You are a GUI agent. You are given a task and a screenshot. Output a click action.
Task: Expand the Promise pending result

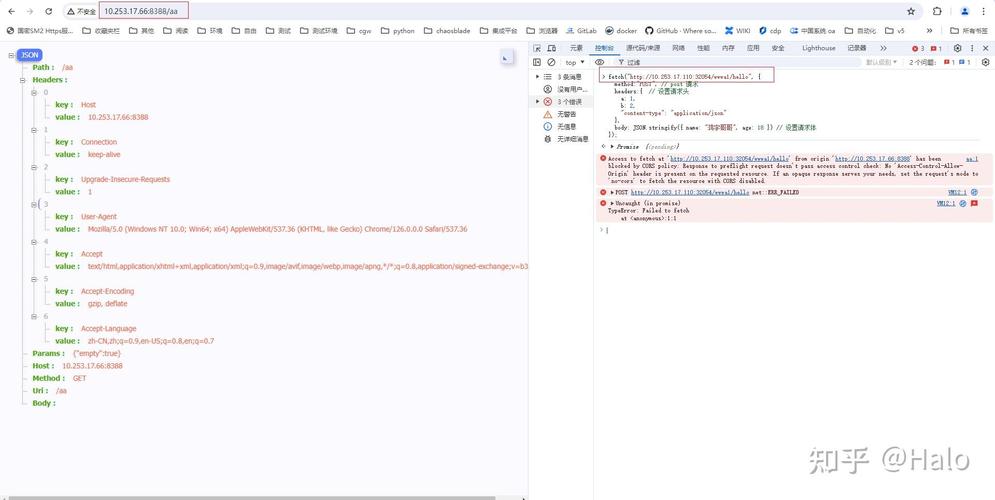pyautogui.click(x=612, y=147)
